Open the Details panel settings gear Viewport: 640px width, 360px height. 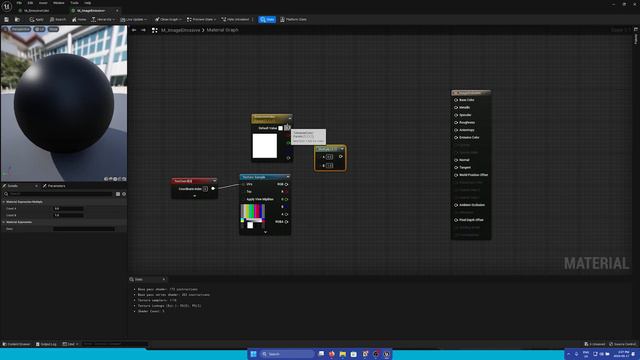pos(124,194)
